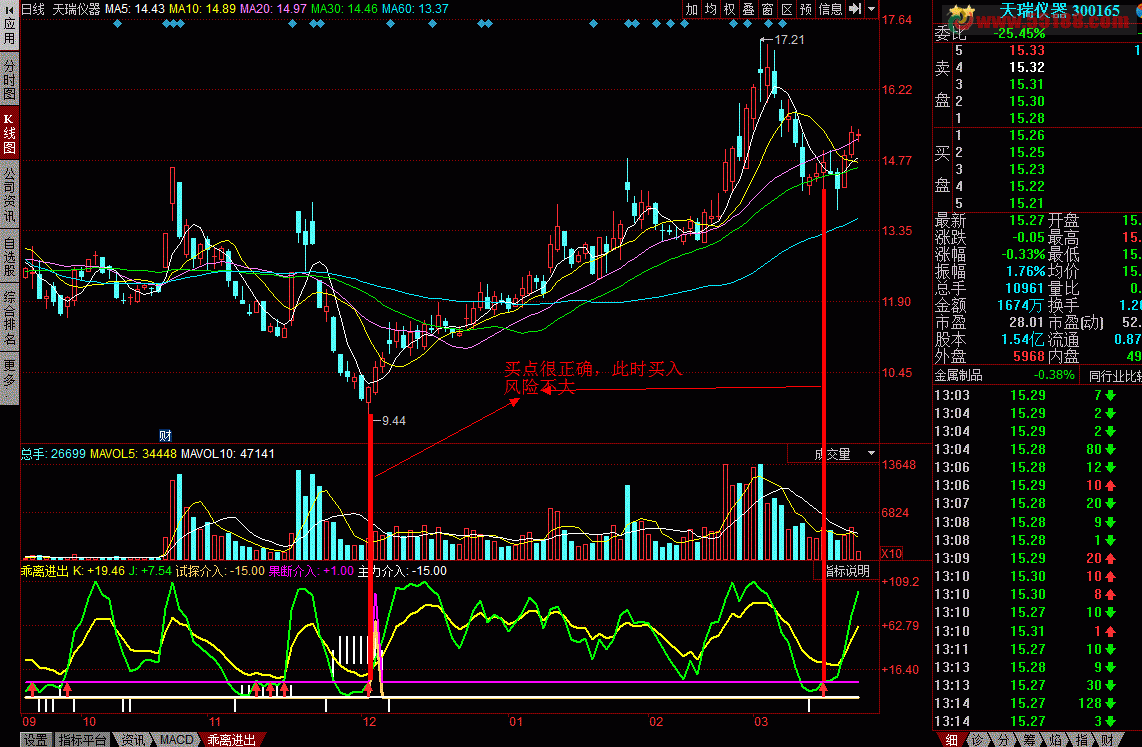Select the 财 finance tab at bottom right

1107,740
